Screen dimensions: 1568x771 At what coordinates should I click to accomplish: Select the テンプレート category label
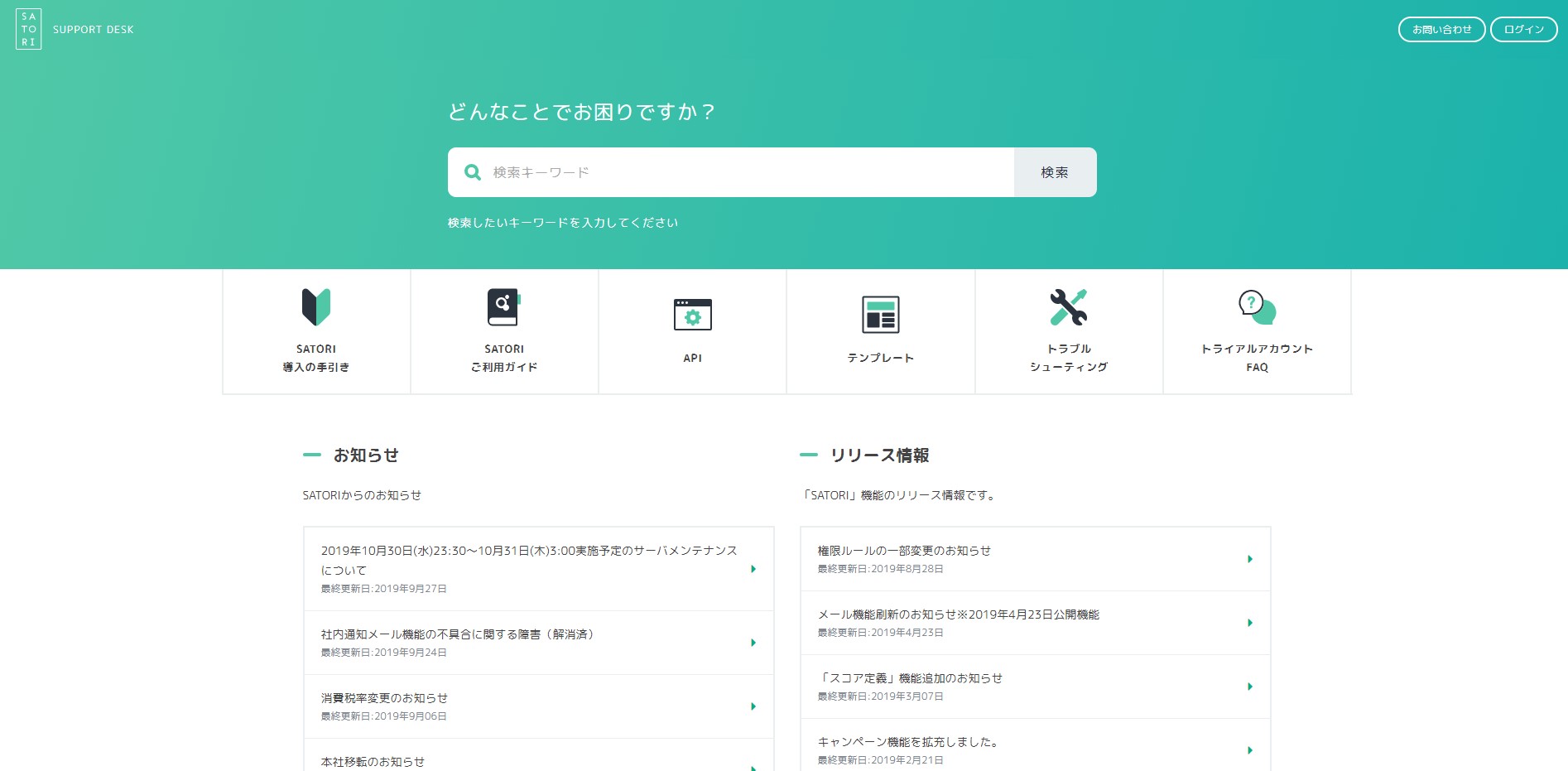[881, 358]
